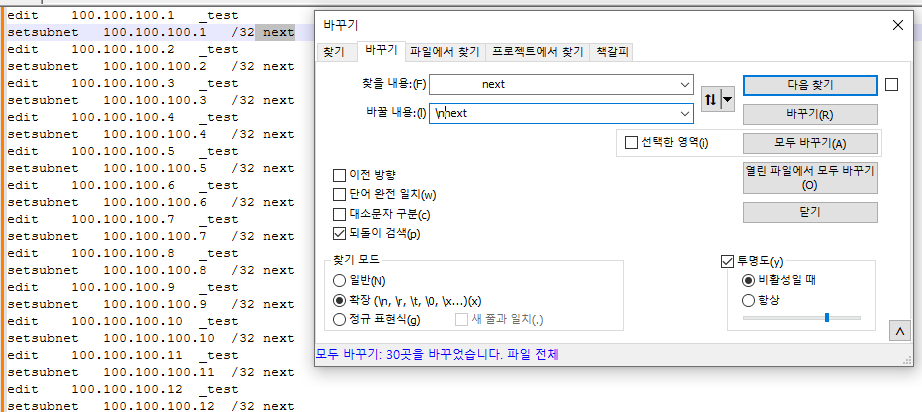
Task: Toggle the 투명도 checkbox
Action: click(727, 261)
